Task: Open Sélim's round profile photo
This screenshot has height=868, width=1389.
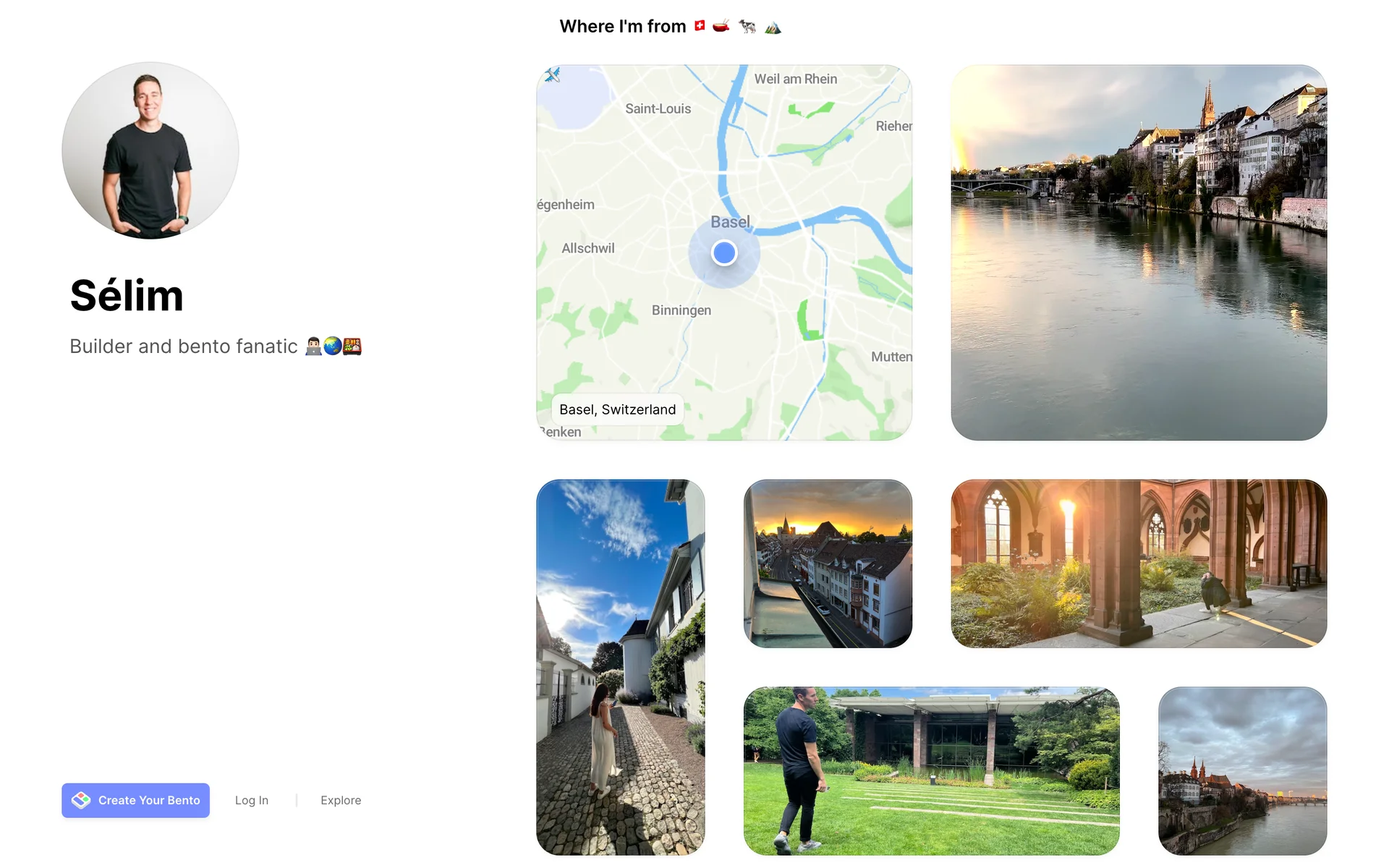Action: (150, 150)
